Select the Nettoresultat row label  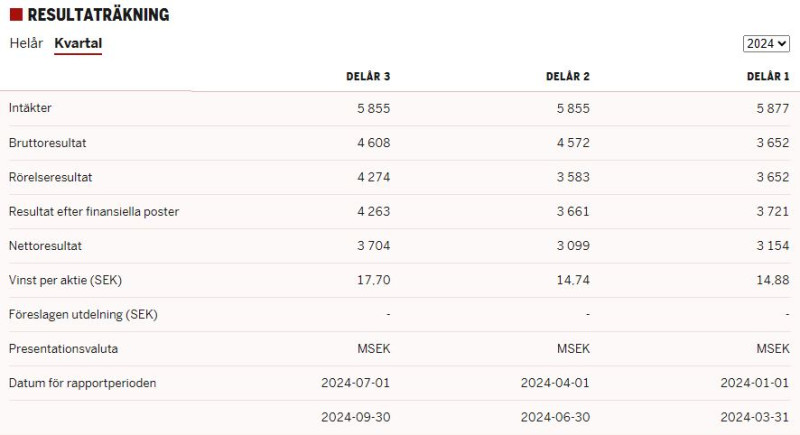[45, 246]
